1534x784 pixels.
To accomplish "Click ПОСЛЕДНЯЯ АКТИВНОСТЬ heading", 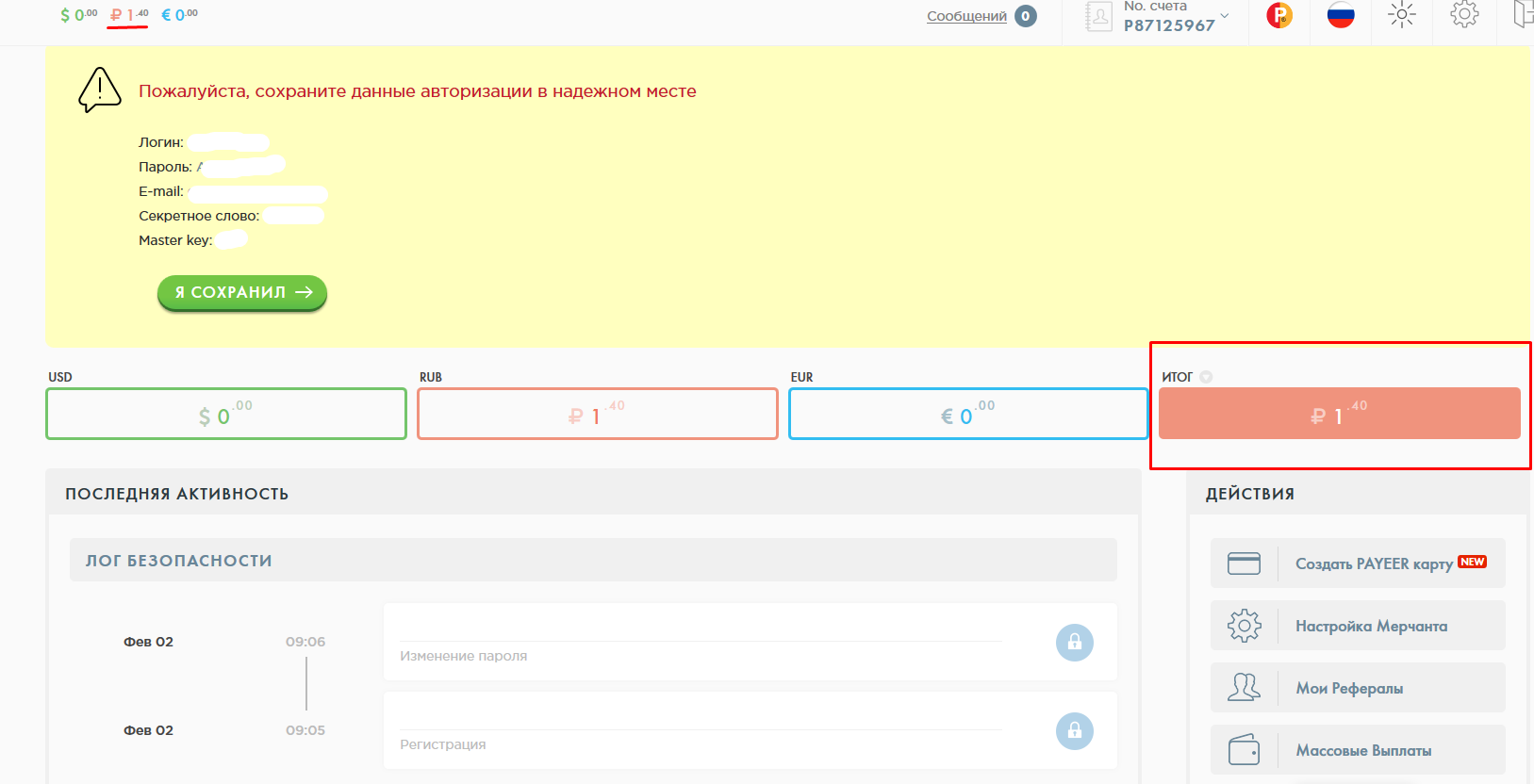I will click(x=176, y=494).
